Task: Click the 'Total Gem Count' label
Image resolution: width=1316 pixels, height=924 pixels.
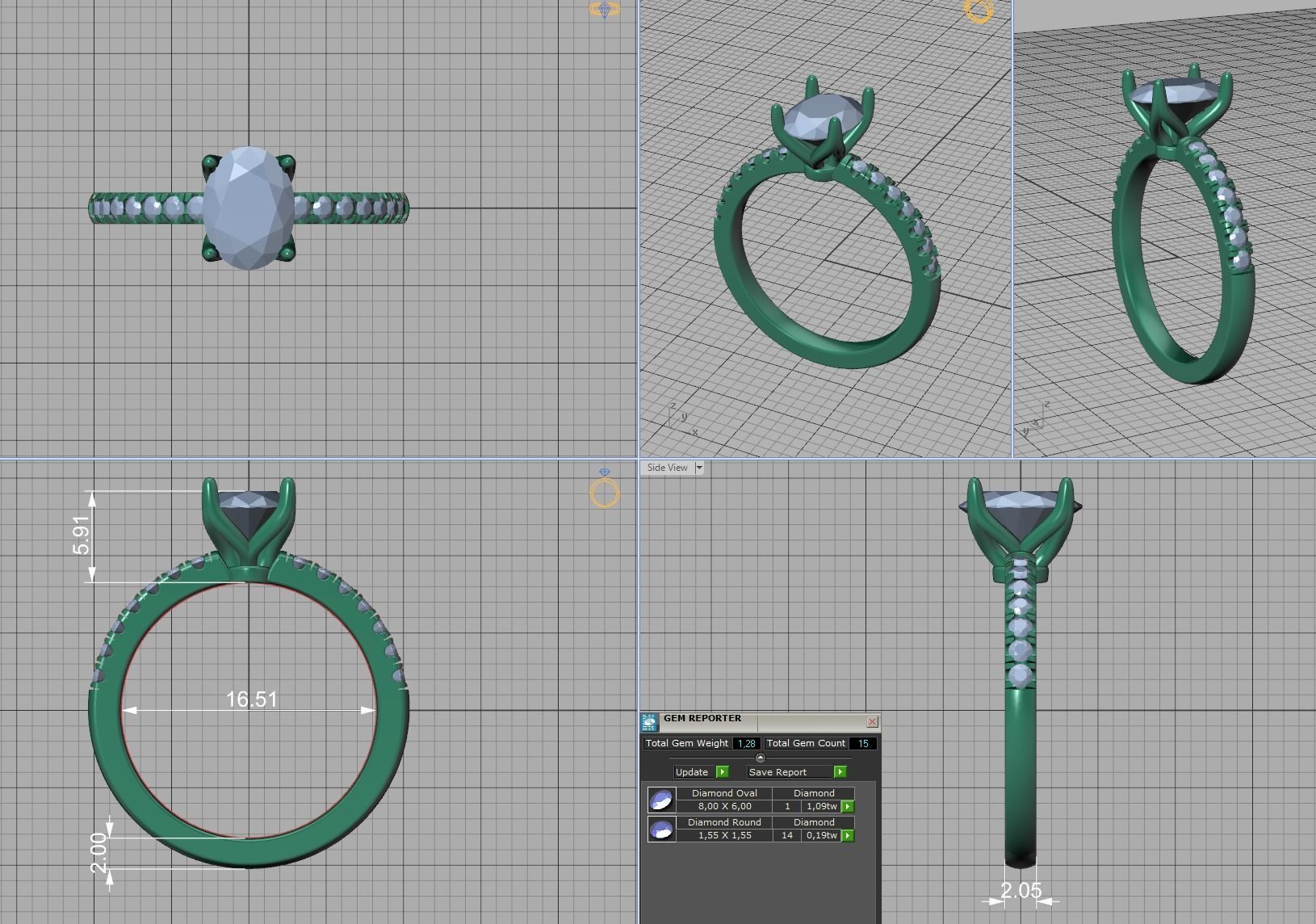Action: pyautogui.click(x=806, y=743)
